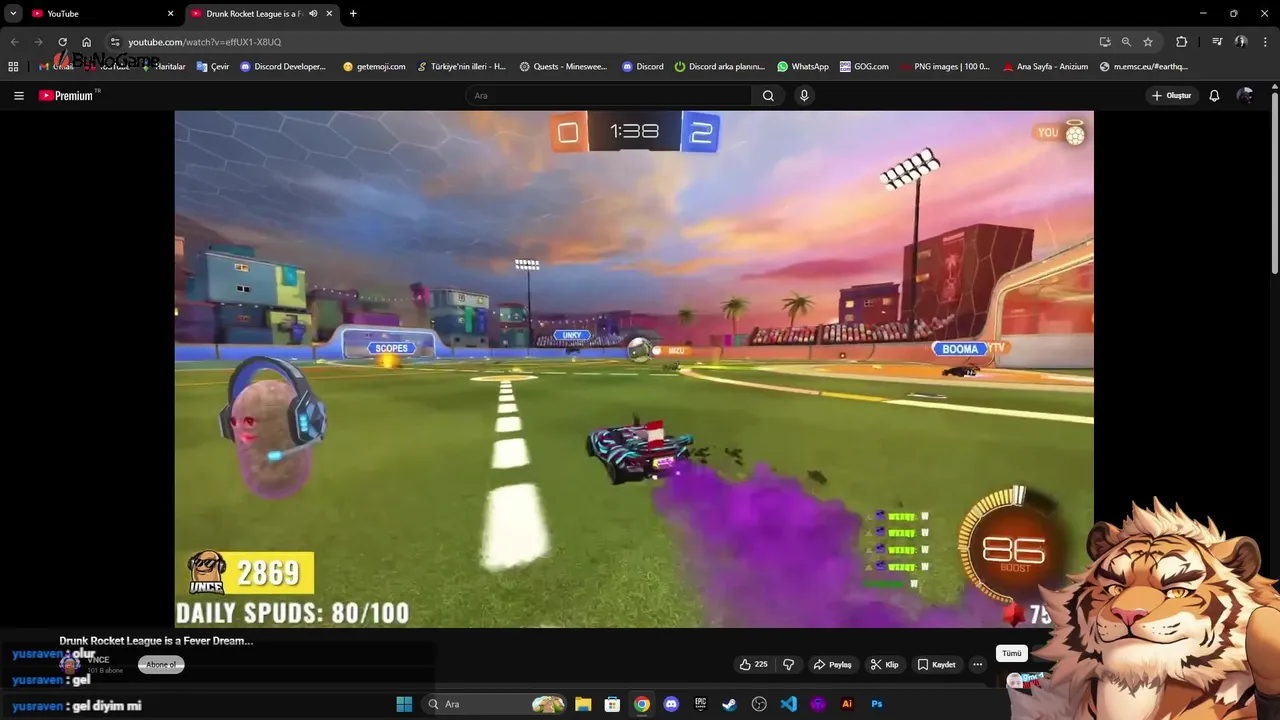Viewport: 1280px width, 720px height.
Task: Open Visual Studio Code from taskbar
Action: tap(789, 704)
